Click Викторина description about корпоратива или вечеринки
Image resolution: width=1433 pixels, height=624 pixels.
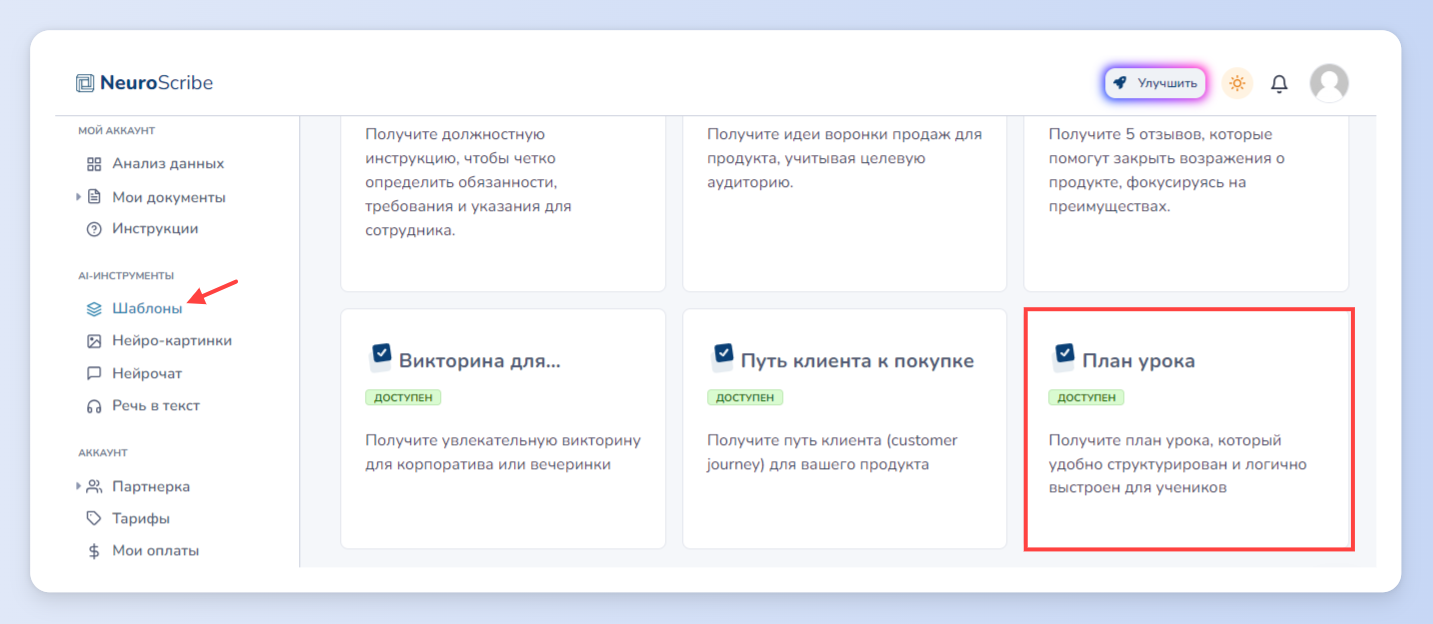click(x=503, y=452)
